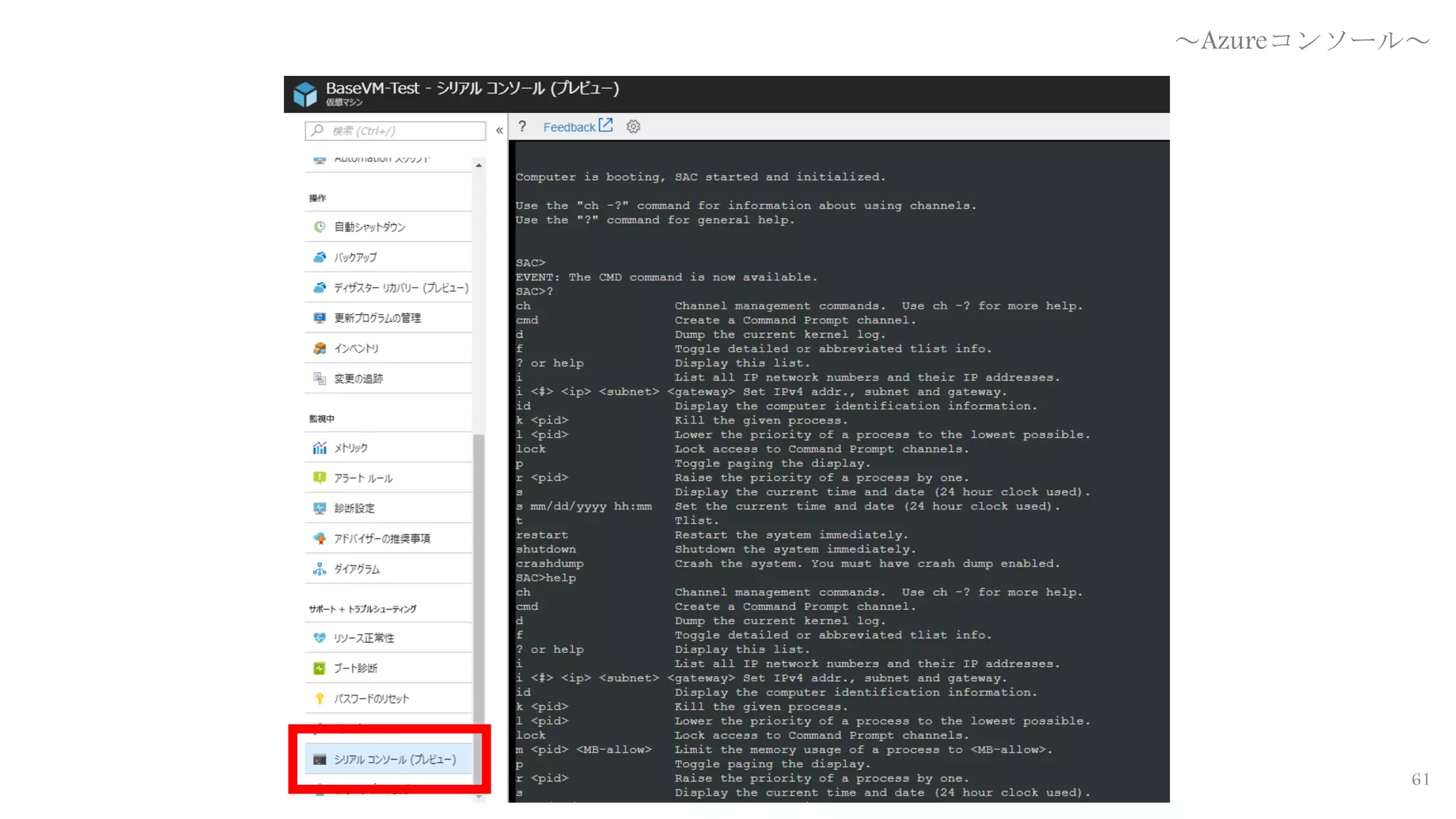1456x819 pixels.
Task: Click the console settings gear icon
Action: pyautogui.click(x=633, y=127)
